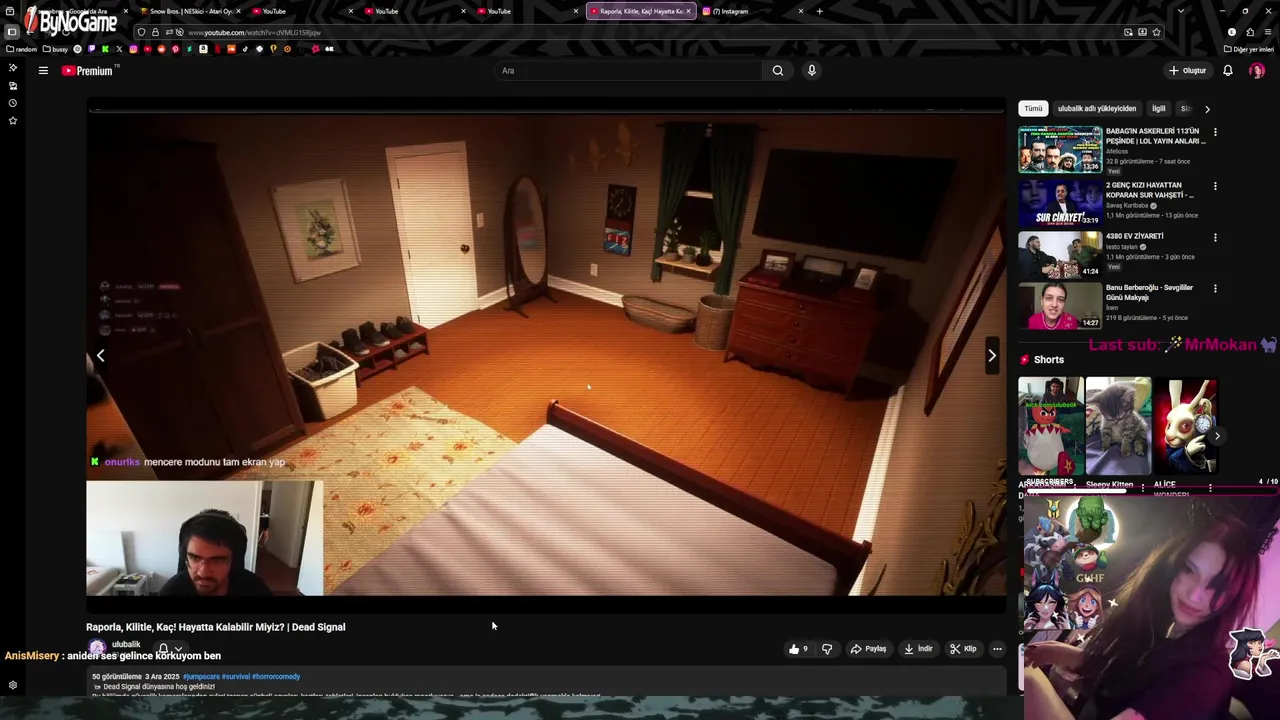The image size is (1280, 720).
Task: Open Twitch bookmark in bookmarks bar
Action: (92, 49)
